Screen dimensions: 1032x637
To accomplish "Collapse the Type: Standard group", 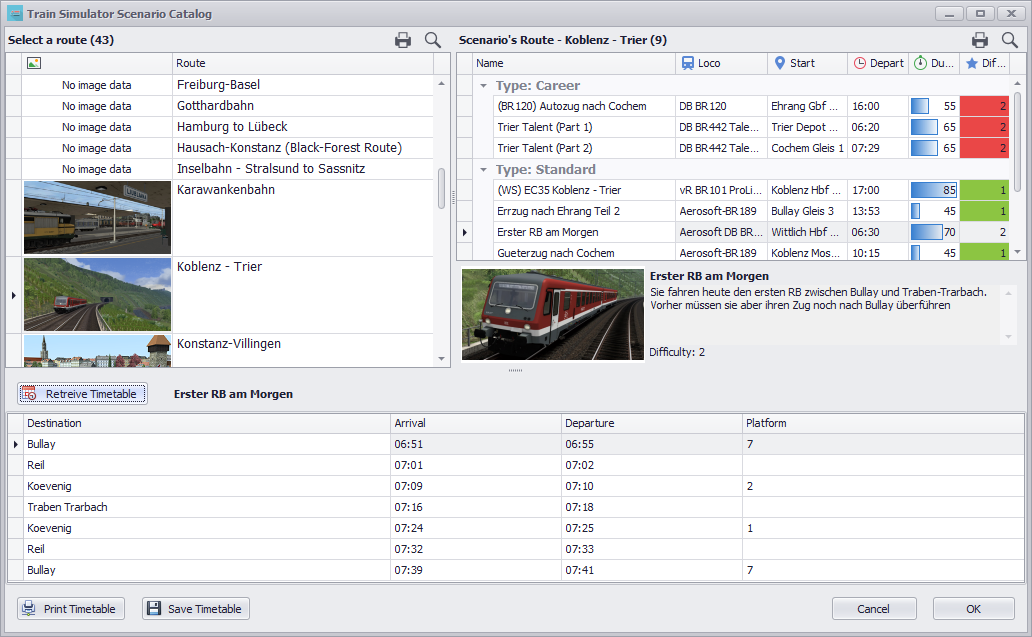I will (484, 170).
